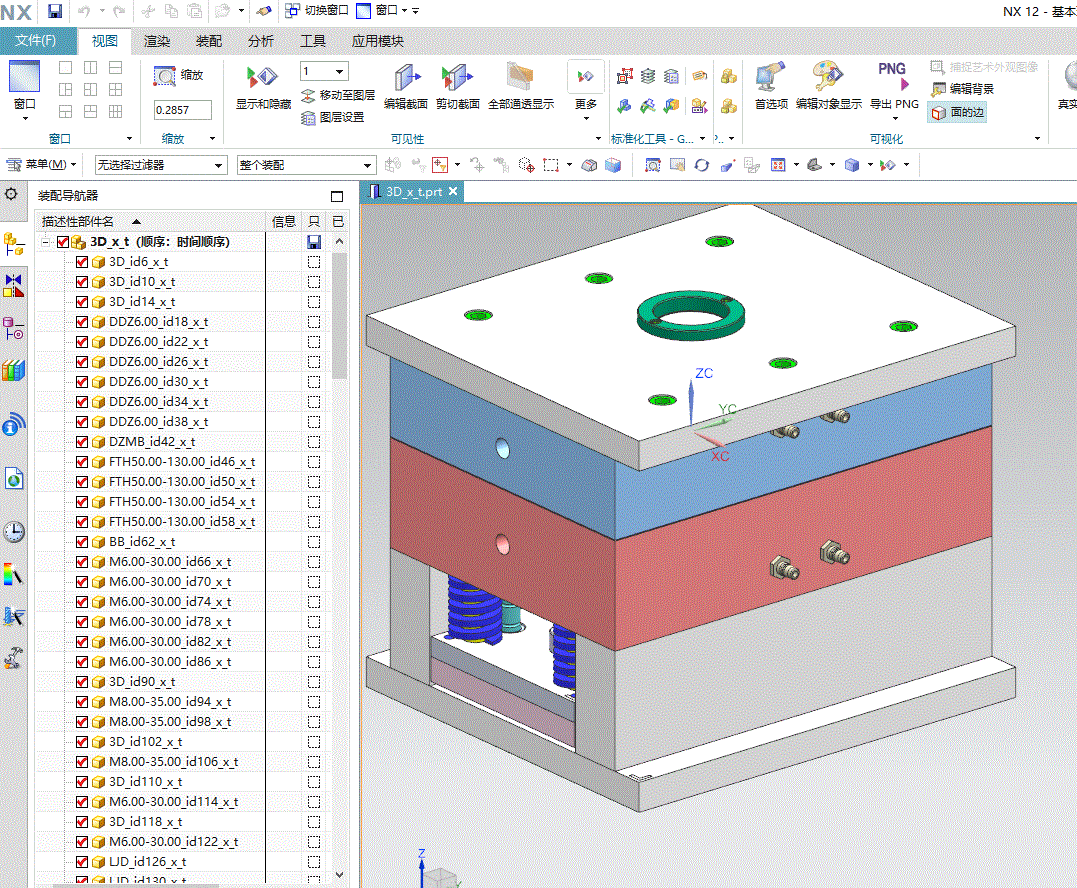This screenshot has height=888, width=1077.
Task: Open the Preferences tool
Action: click(x=771, y=86)
